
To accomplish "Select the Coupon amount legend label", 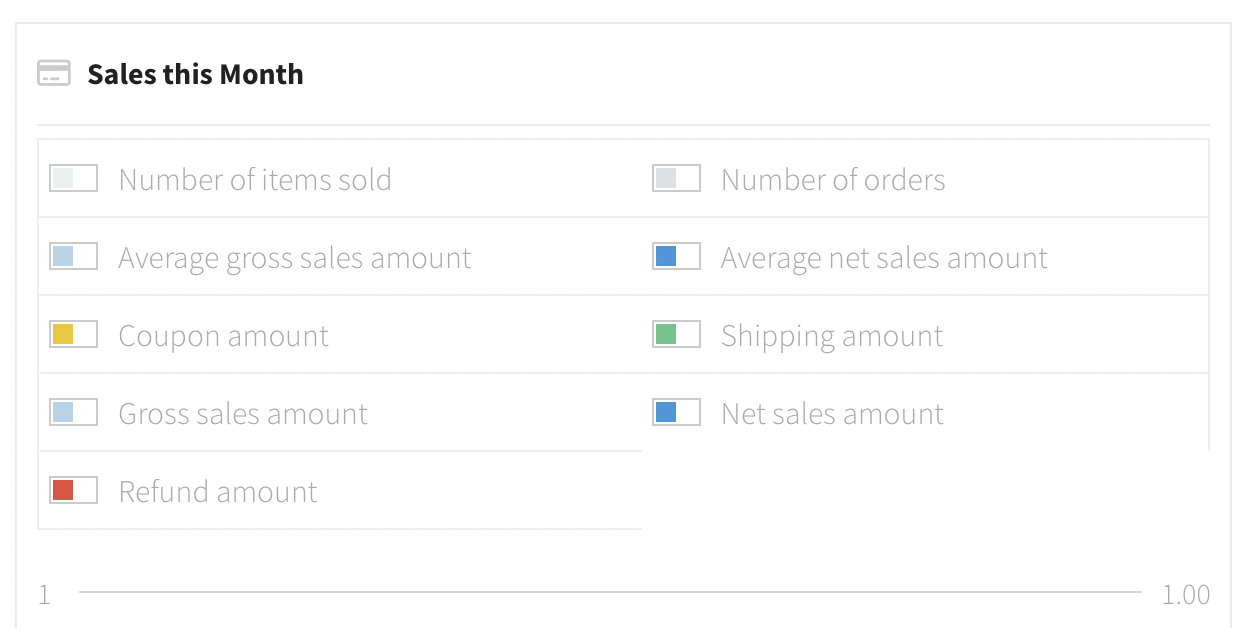I will point(224,336).
